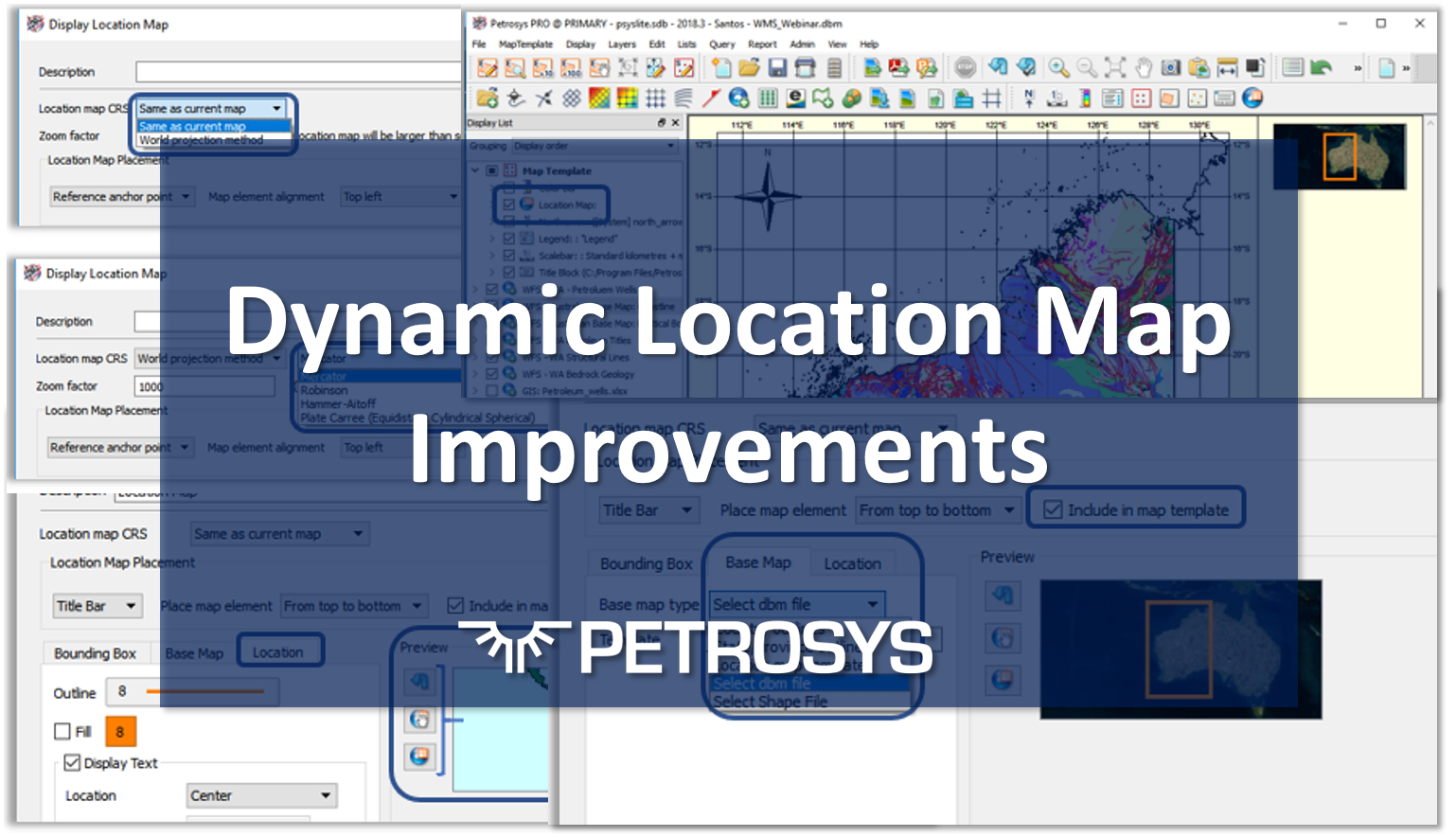Click the Description input field in top-left dialog
Image resolution: width=1456 pixels, height=837 pixels.
pos(298,72)
